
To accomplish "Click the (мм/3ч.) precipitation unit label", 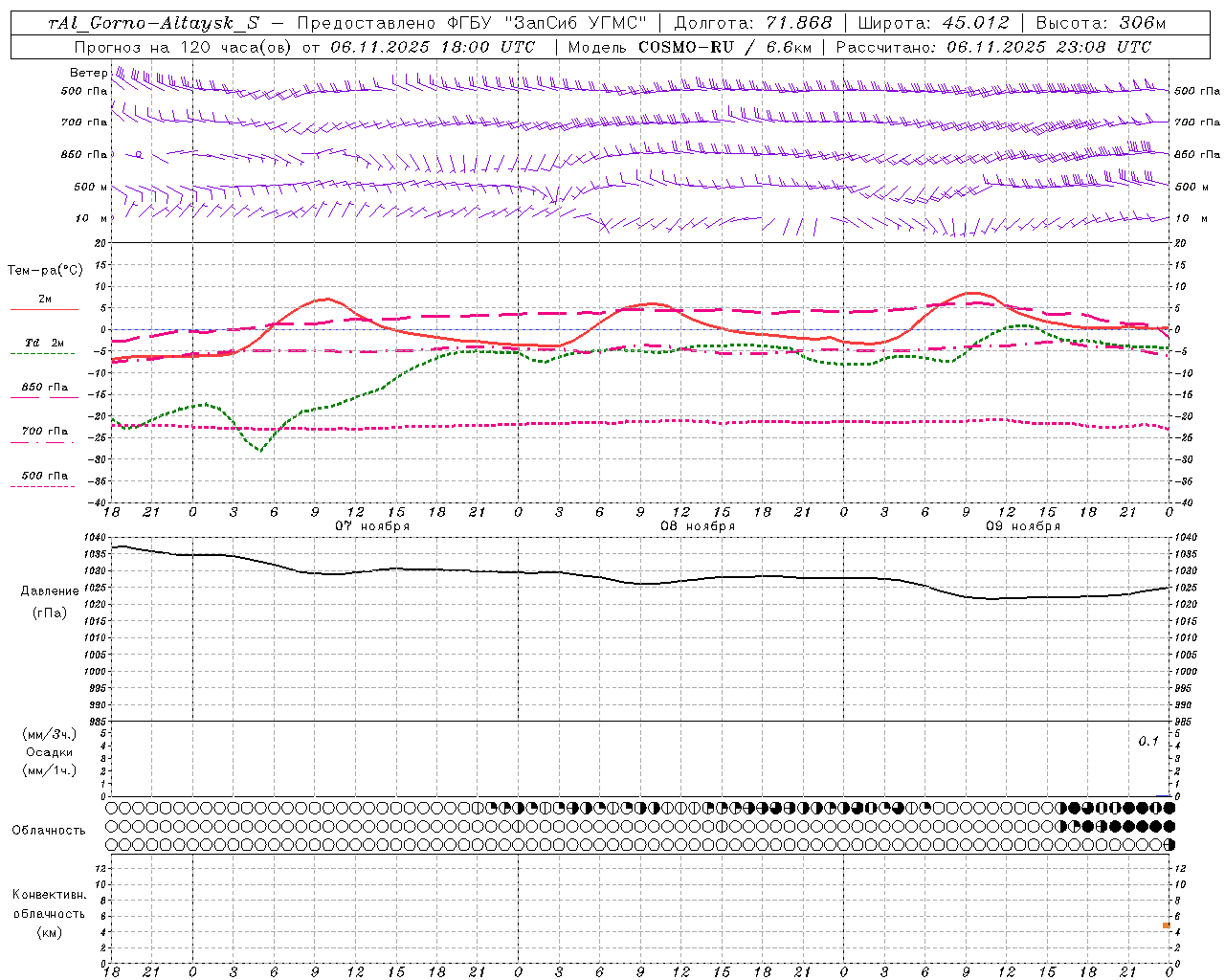I will (49, 734).
